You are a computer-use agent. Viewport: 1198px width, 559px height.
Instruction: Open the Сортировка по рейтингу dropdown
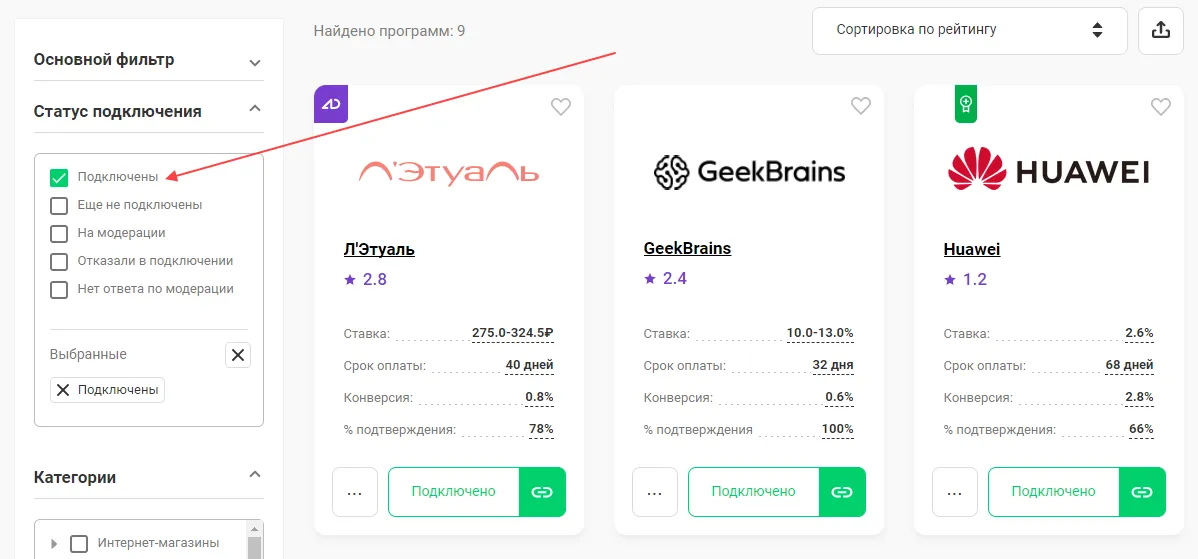pyautogui.click(x=969, y=31)
